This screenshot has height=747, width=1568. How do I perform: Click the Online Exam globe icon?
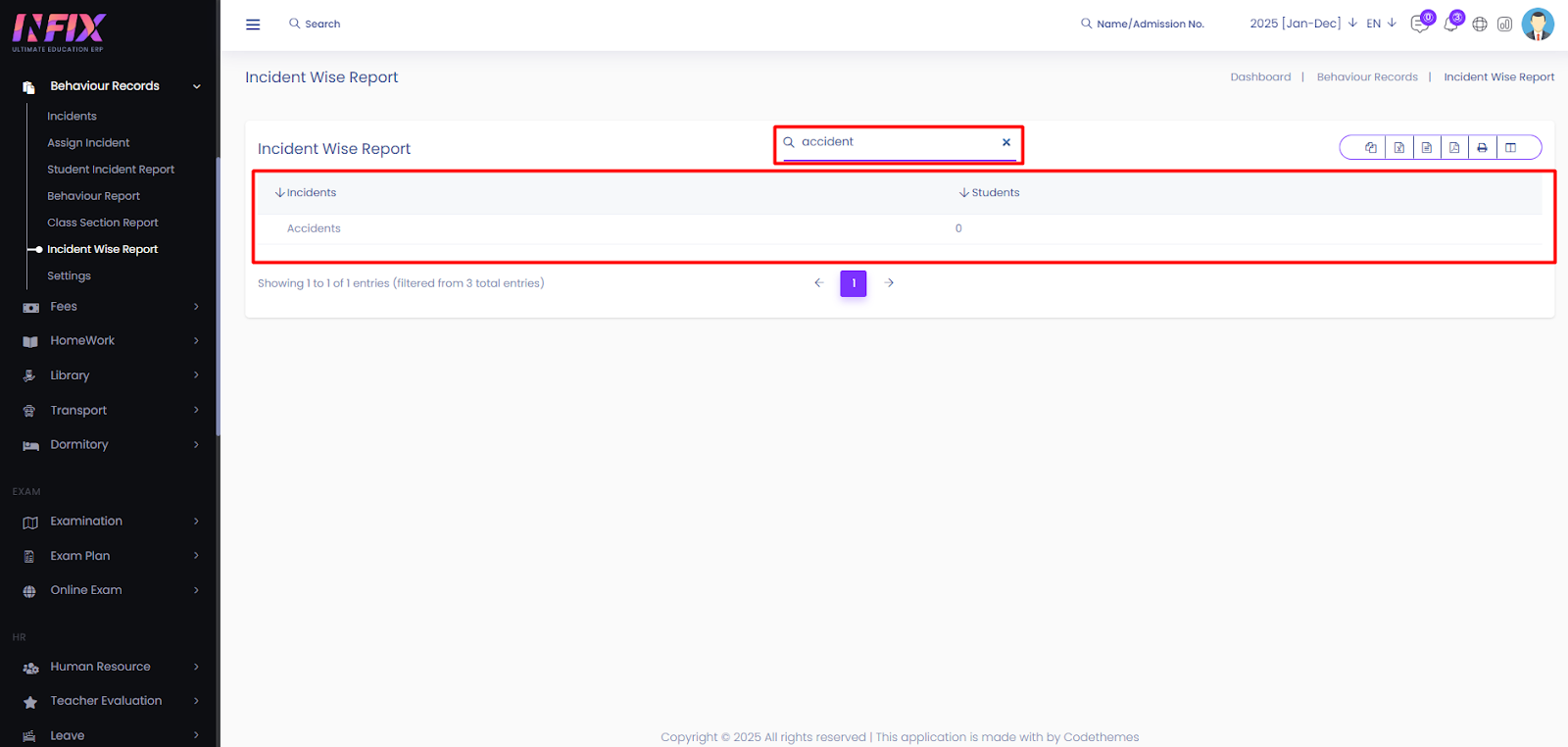click(29, 591)
